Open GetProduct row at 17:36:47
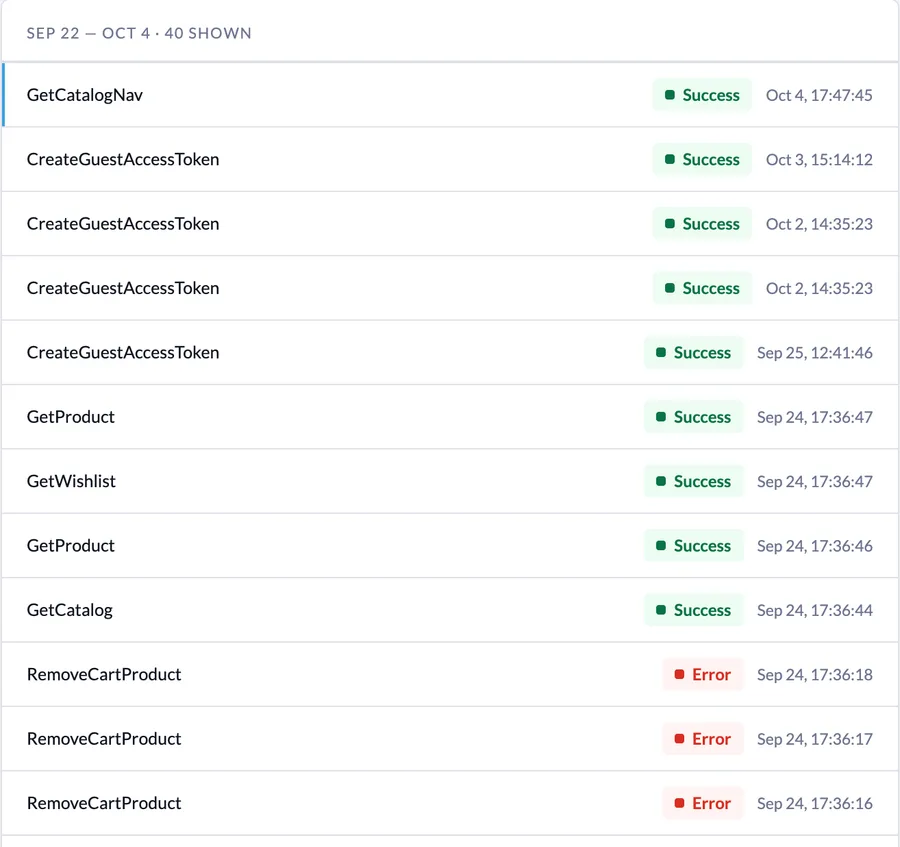This screenshot has width=900, height=847. pyautogui.click(x=450, y=417)
